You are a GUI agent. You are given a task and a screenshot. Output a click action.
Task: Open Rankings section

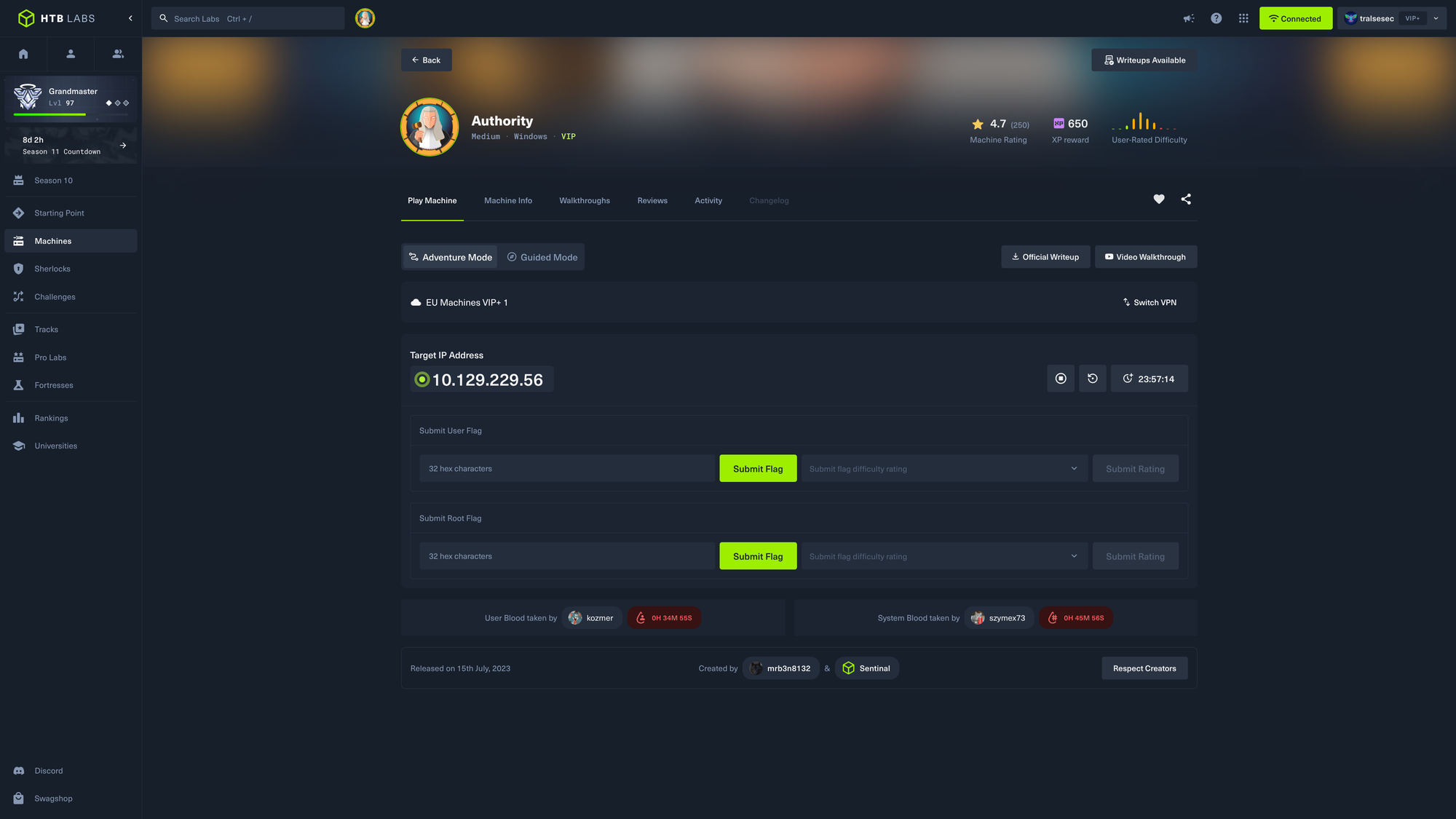point(71,419)
